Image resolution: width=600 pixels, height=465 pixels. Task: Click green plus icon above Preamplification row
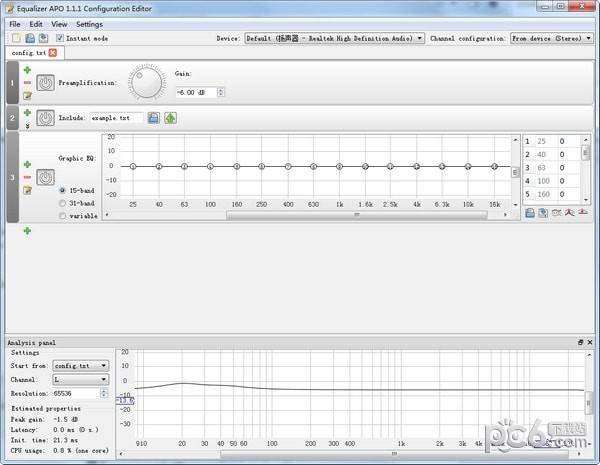(27, 70)
